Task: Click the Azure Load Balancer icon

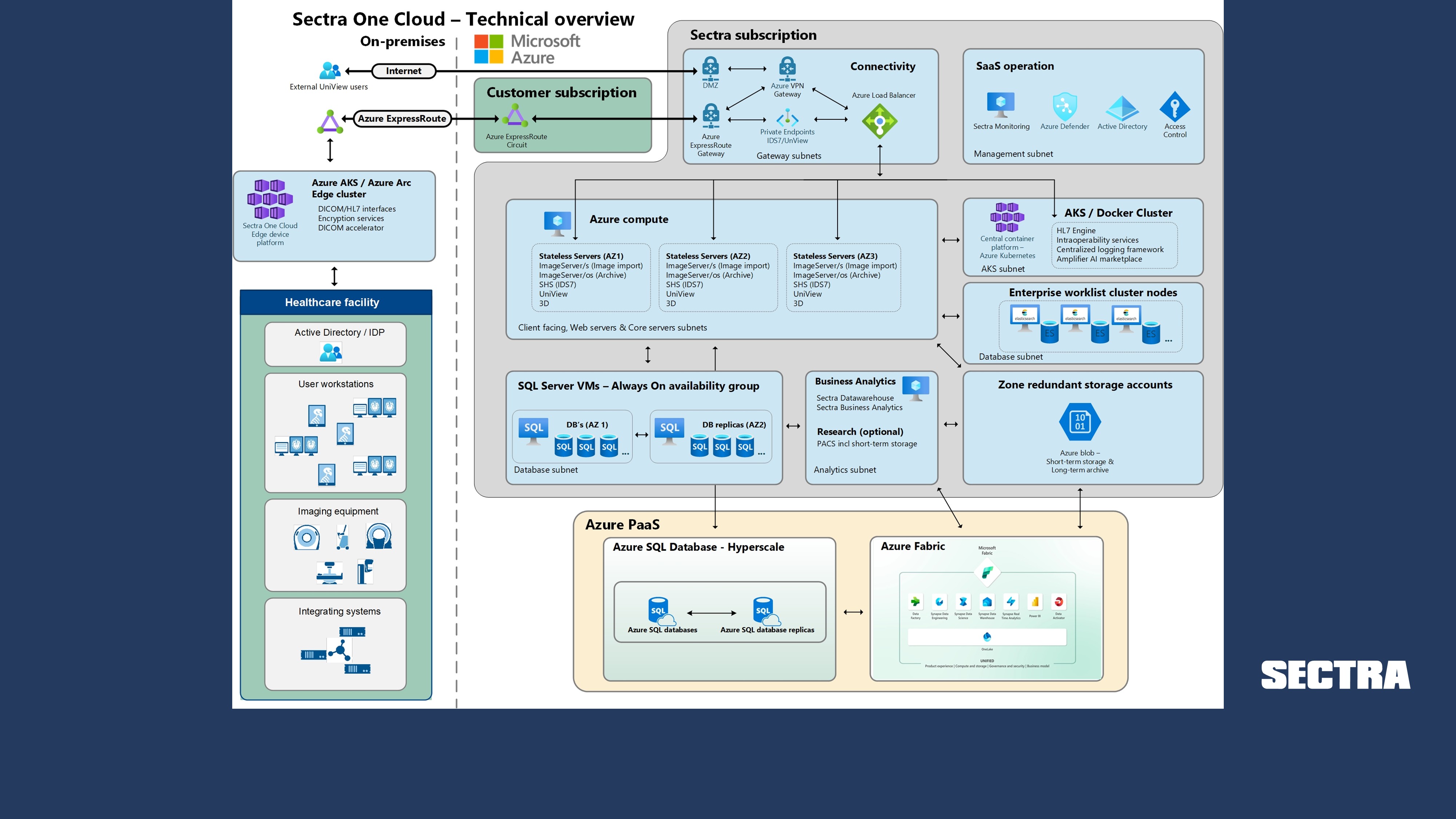Action: point(879,122)
